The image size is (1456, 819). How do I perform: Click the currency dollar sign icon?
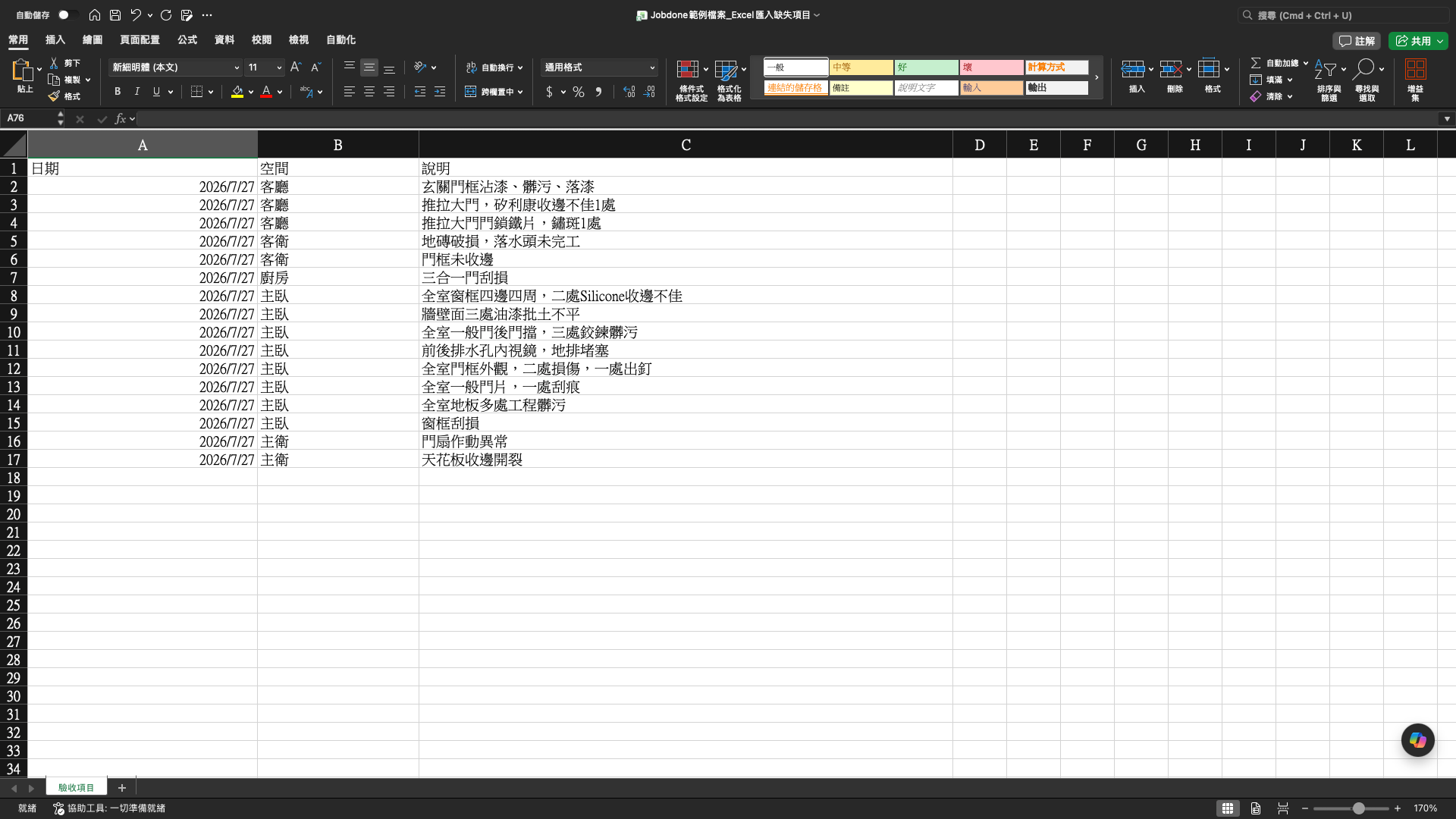550,92
